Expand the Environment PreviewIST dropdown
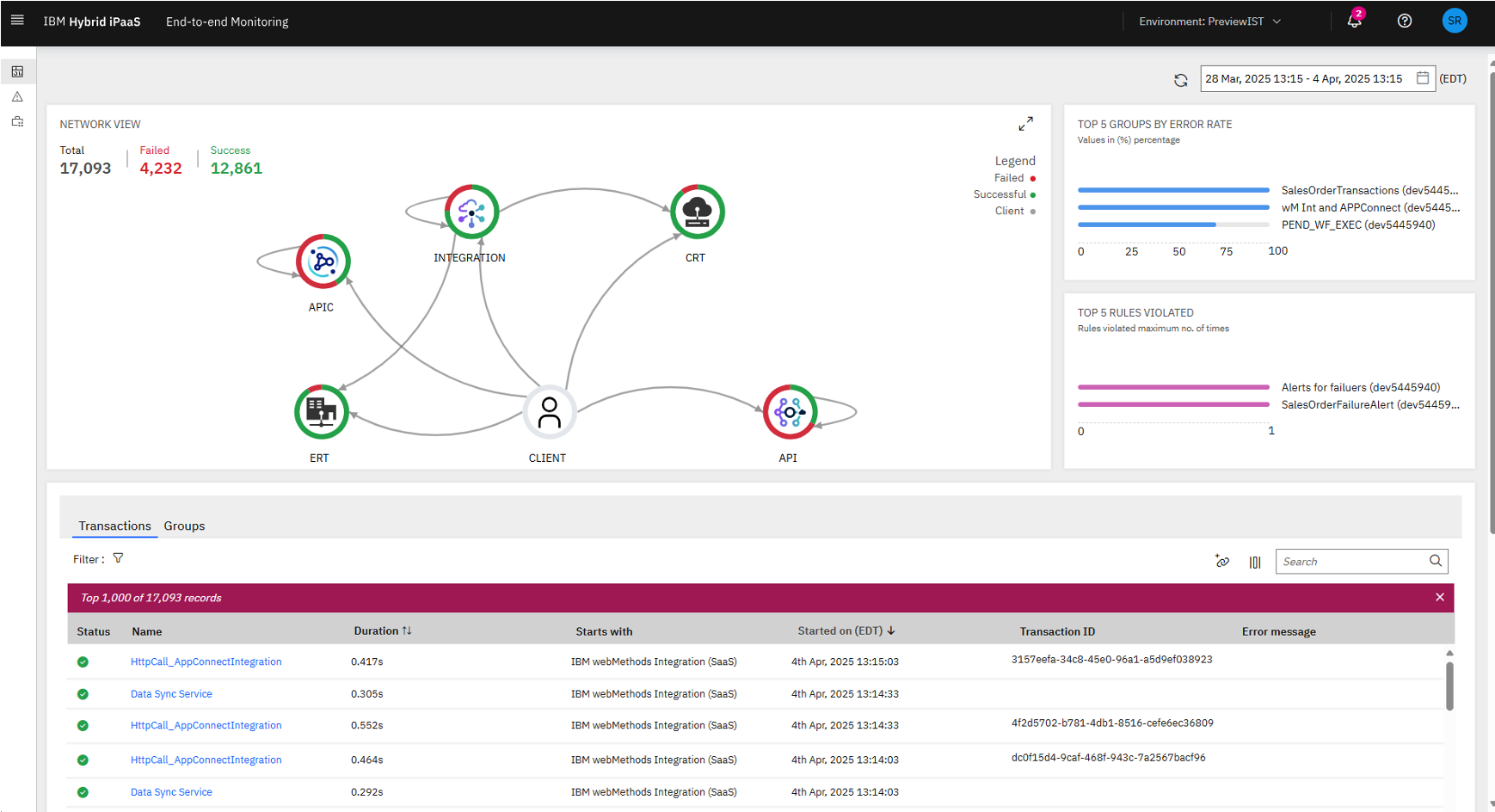The image size is (1495, 812). (1209, 22)
